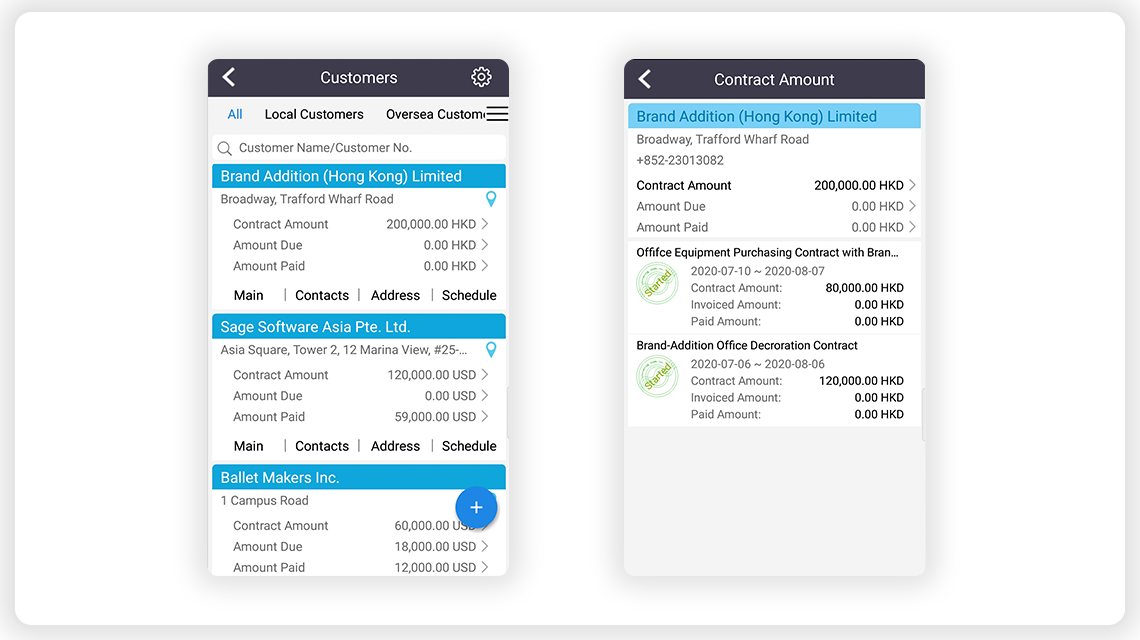
Task: Open Address for Sage Software customer
Action: tap(396, 446)
